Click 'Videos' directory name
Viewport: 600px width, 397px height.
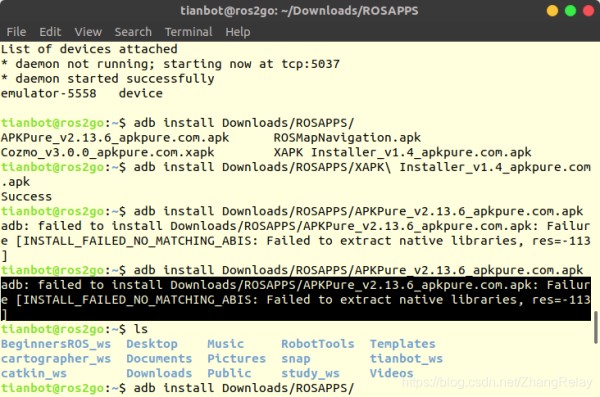(391, 373)
